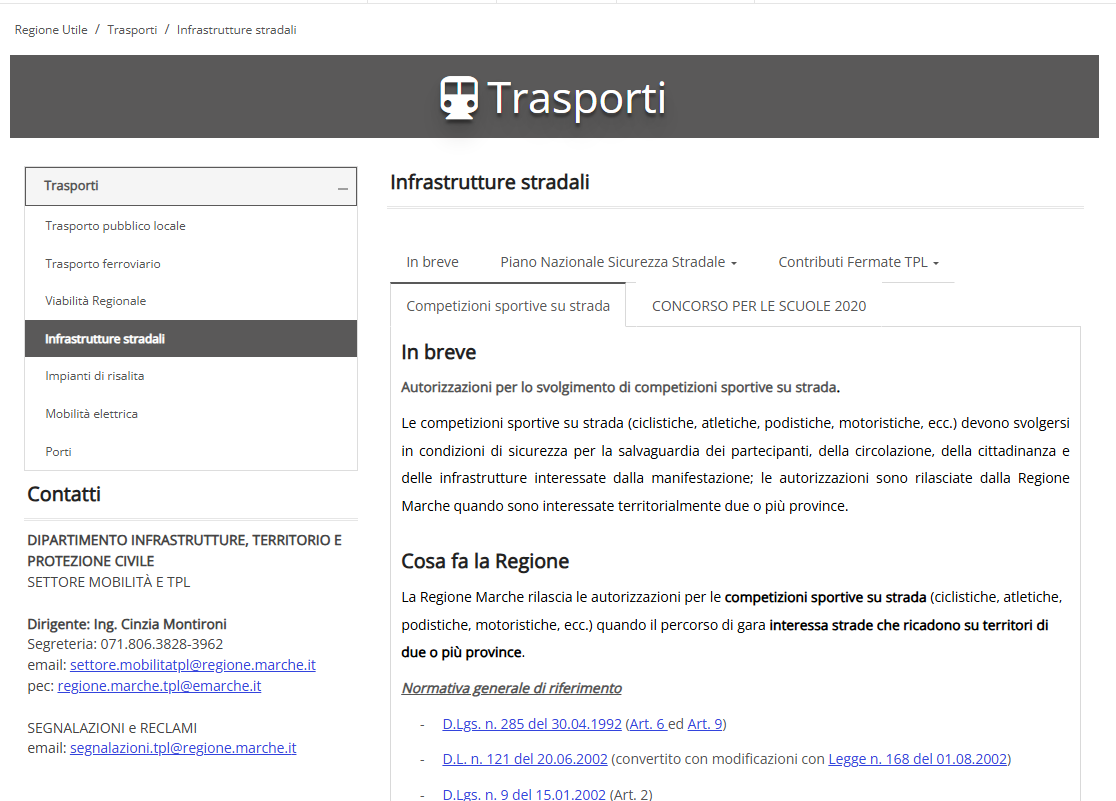
Task: Open Viabilità Regionale in sidebar
Action: click(191, 301)
